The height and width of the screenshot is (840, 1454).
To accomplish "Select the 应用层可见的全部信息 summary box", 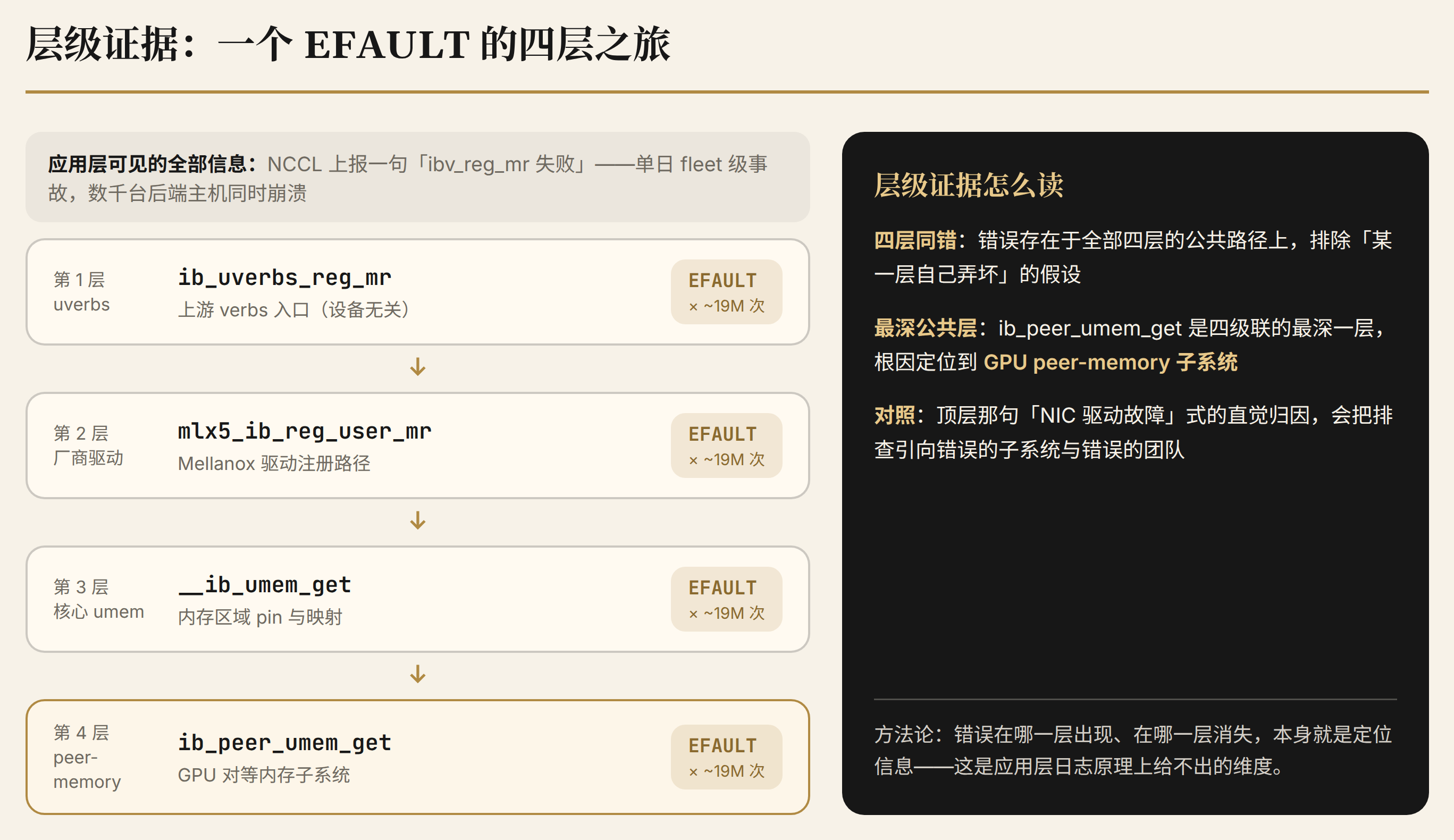I will coord(417,177).
